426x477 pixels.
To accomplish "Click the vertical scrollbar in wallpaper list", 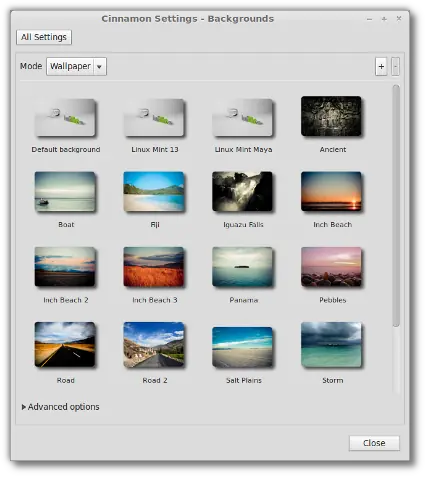I will tap(396, 206).
